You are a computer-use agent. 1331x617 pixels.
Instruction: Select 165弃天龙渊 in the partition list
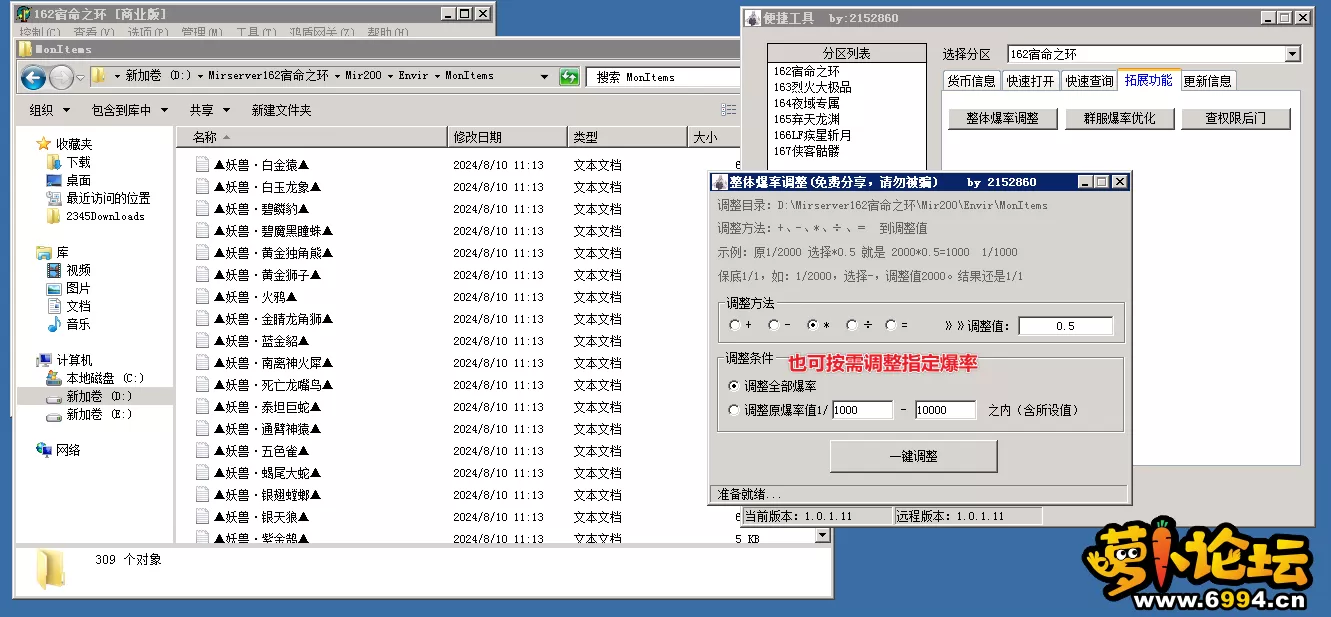coord(806,119)
